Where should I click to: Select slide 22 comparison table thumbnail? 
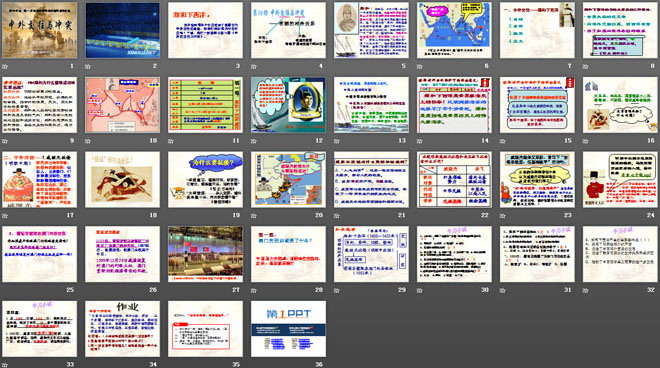454,179
